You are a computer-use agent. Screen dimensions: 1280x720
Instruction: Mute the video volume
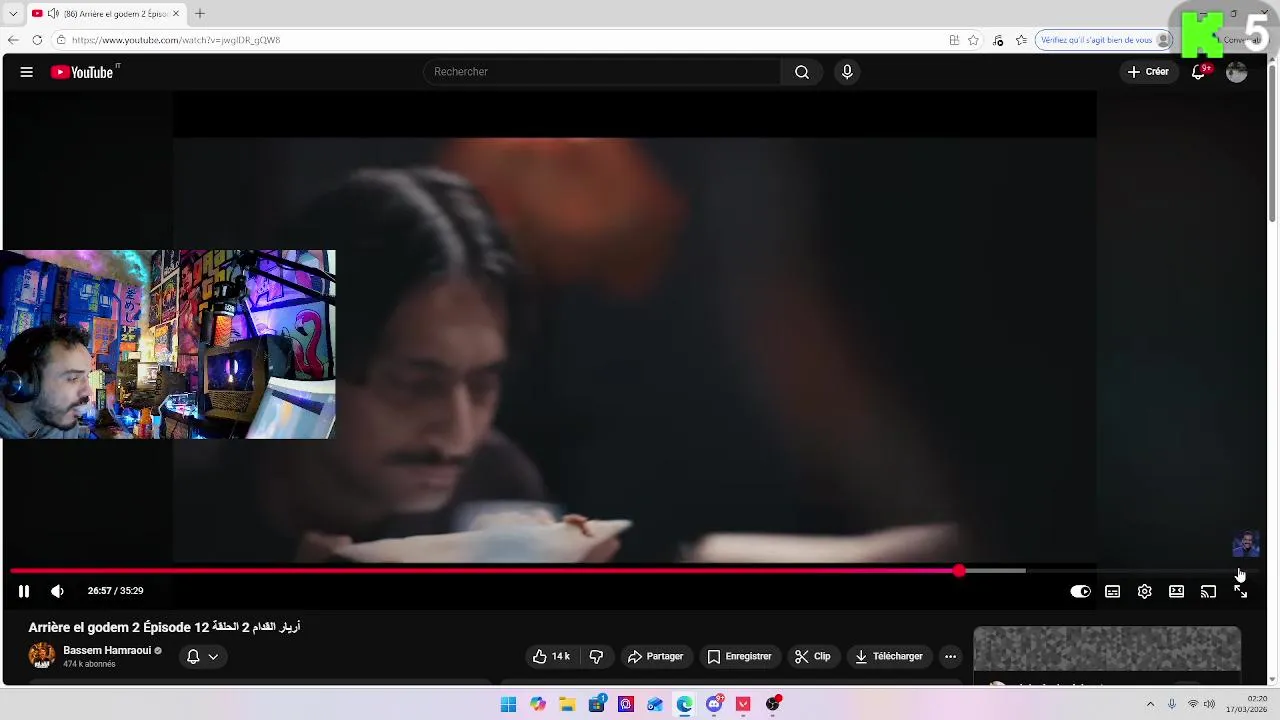click(x=57, y=591)
